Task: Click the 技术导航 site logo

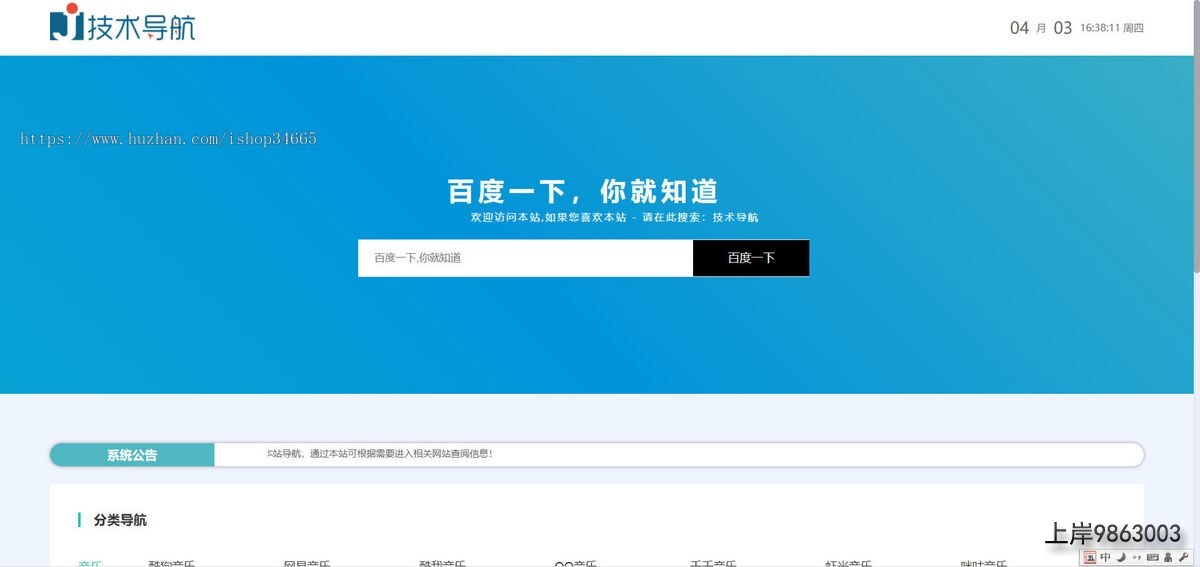Action: coord(122,24)
